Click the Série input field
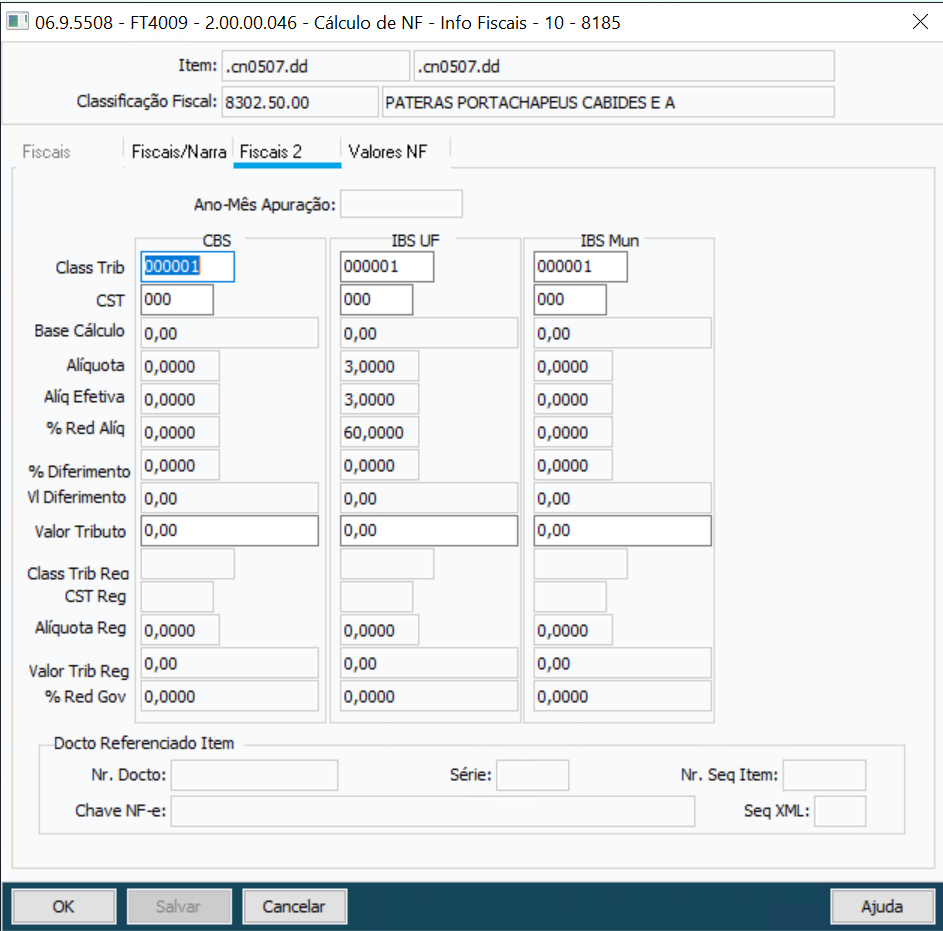 (532, 775)
